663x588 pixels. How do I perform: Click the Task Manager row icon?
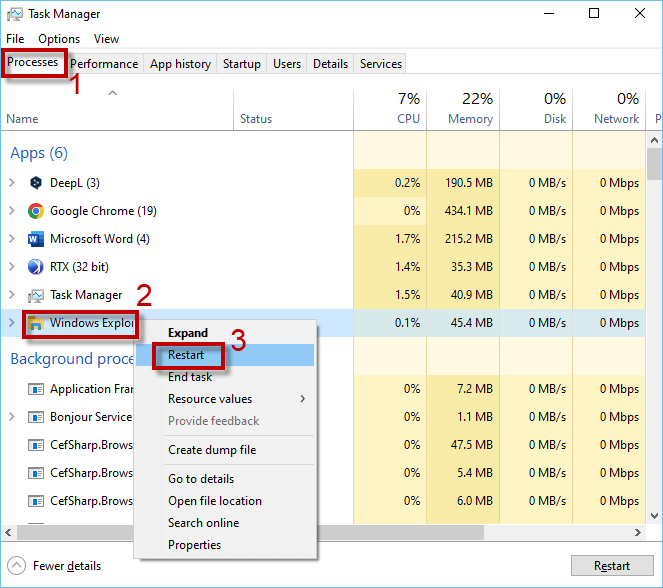point(36,295)
